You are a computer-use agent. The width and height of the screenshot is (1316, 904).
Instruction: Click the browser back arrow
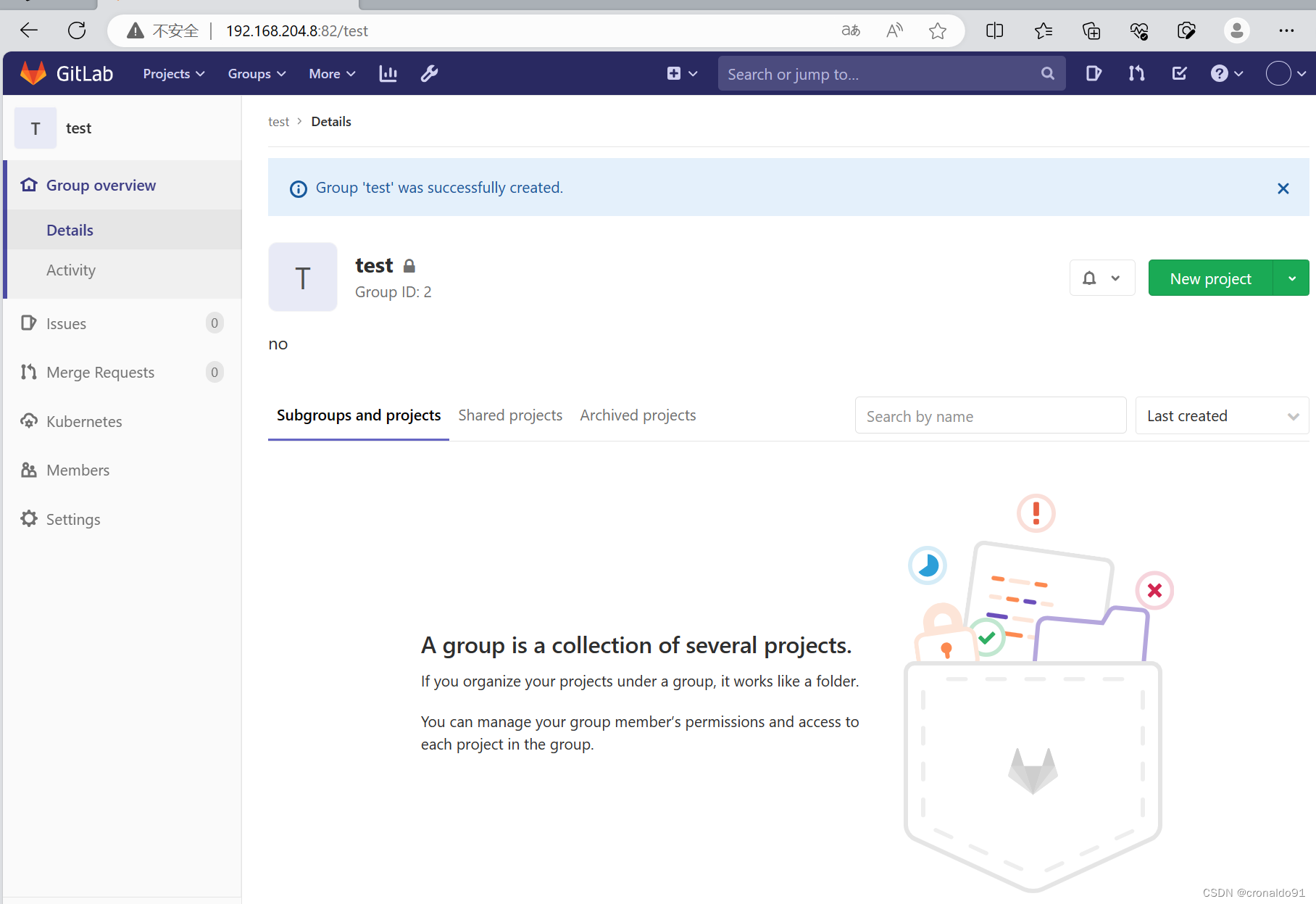[x=29, y=30]
